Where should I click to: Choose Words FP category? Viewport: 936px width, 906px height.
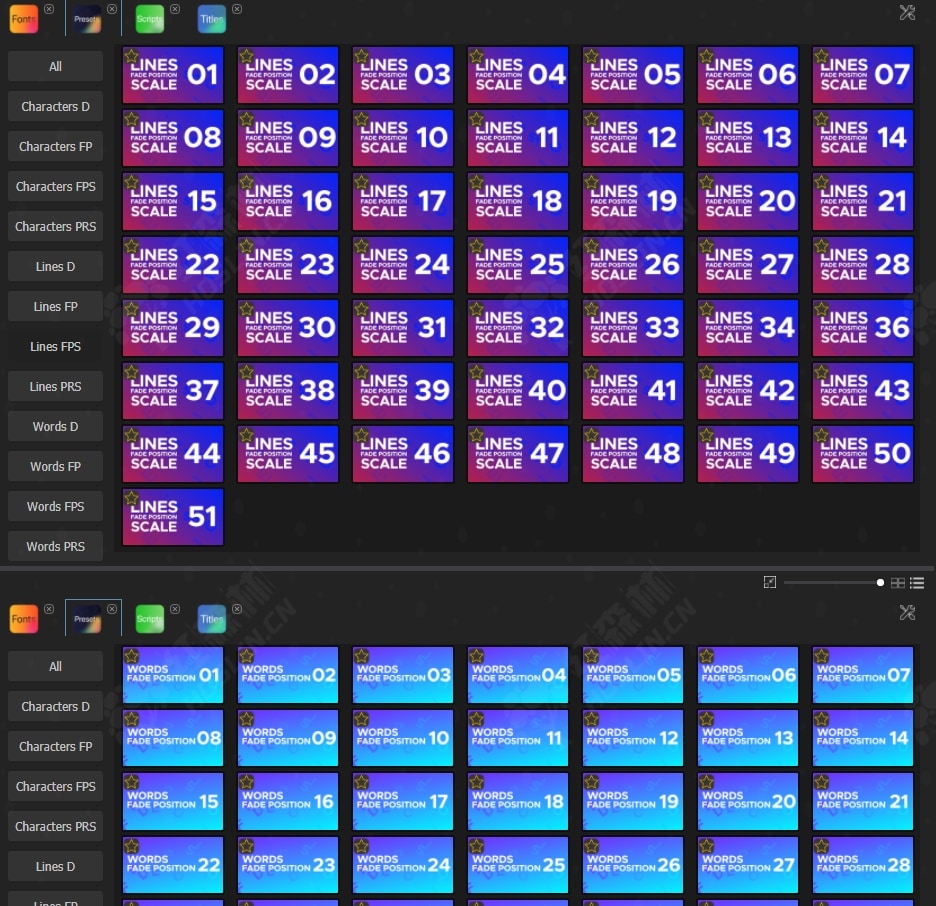pyautogui.click(x=56, y=466)
